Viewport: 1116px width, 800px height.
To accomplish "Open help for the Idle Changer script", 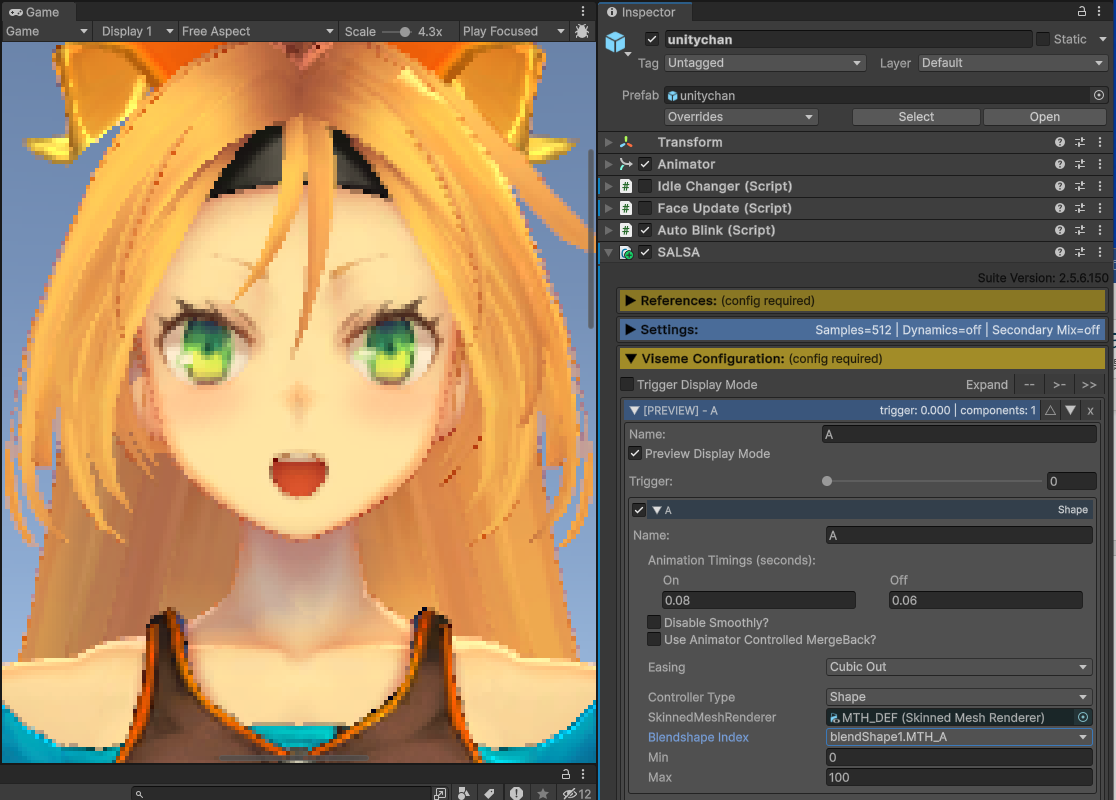I will [x=1060, y=186].
